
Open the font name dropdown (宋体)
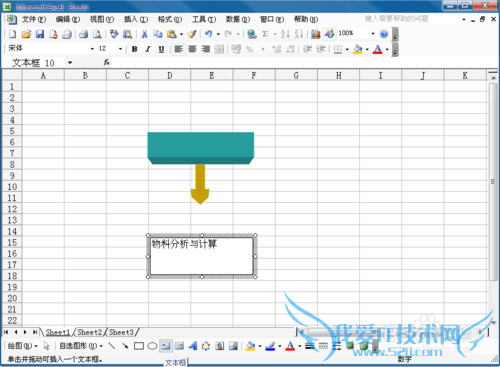(92, 49)
